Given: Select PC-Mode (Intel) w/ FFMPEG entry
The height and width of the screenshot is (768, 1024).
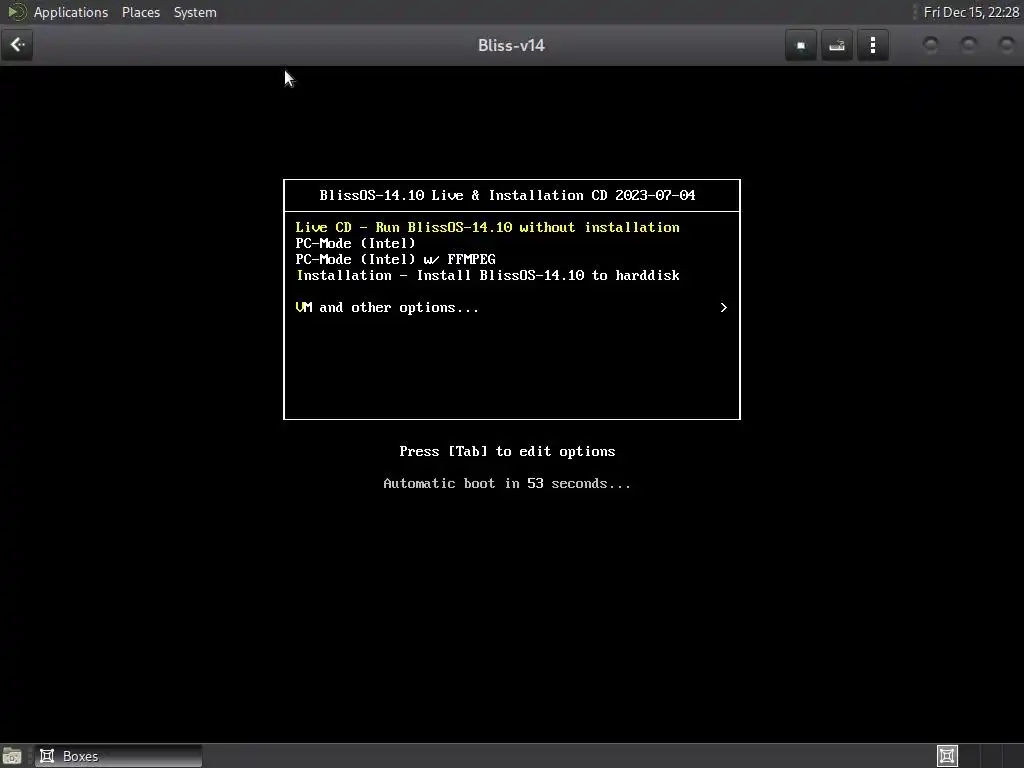Looking at the screenshot, I should (395, 259).
